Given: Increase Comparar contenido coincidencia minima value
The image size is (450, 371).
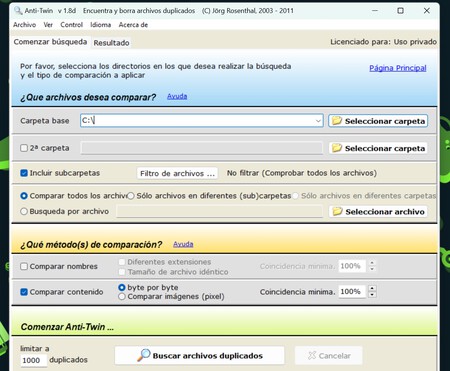Looking at the screenshot, I should pos(372,288).
